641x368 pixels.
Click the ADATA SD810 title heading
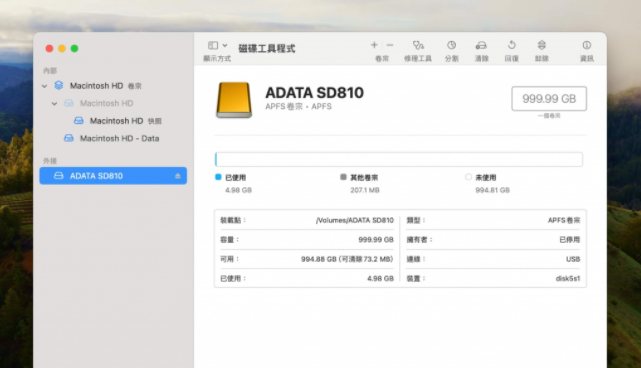tap(314, 93)
